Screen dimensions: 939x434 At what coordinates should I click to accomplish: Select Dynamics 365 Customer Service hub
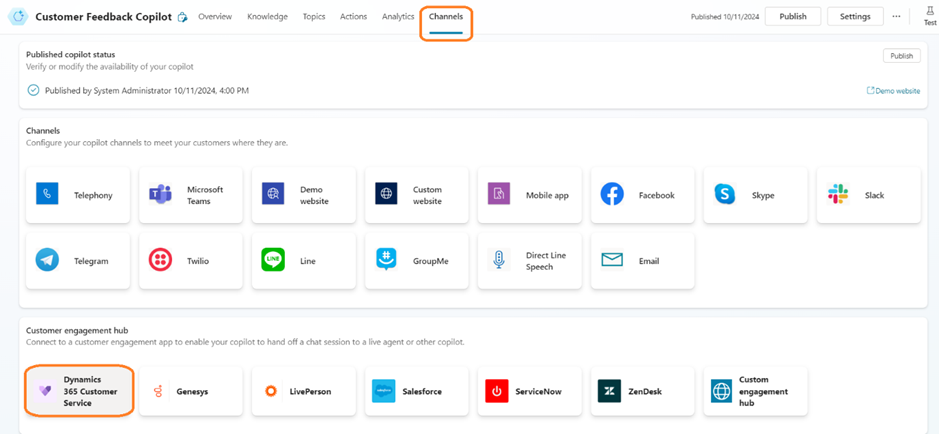(x=78, y=391)
